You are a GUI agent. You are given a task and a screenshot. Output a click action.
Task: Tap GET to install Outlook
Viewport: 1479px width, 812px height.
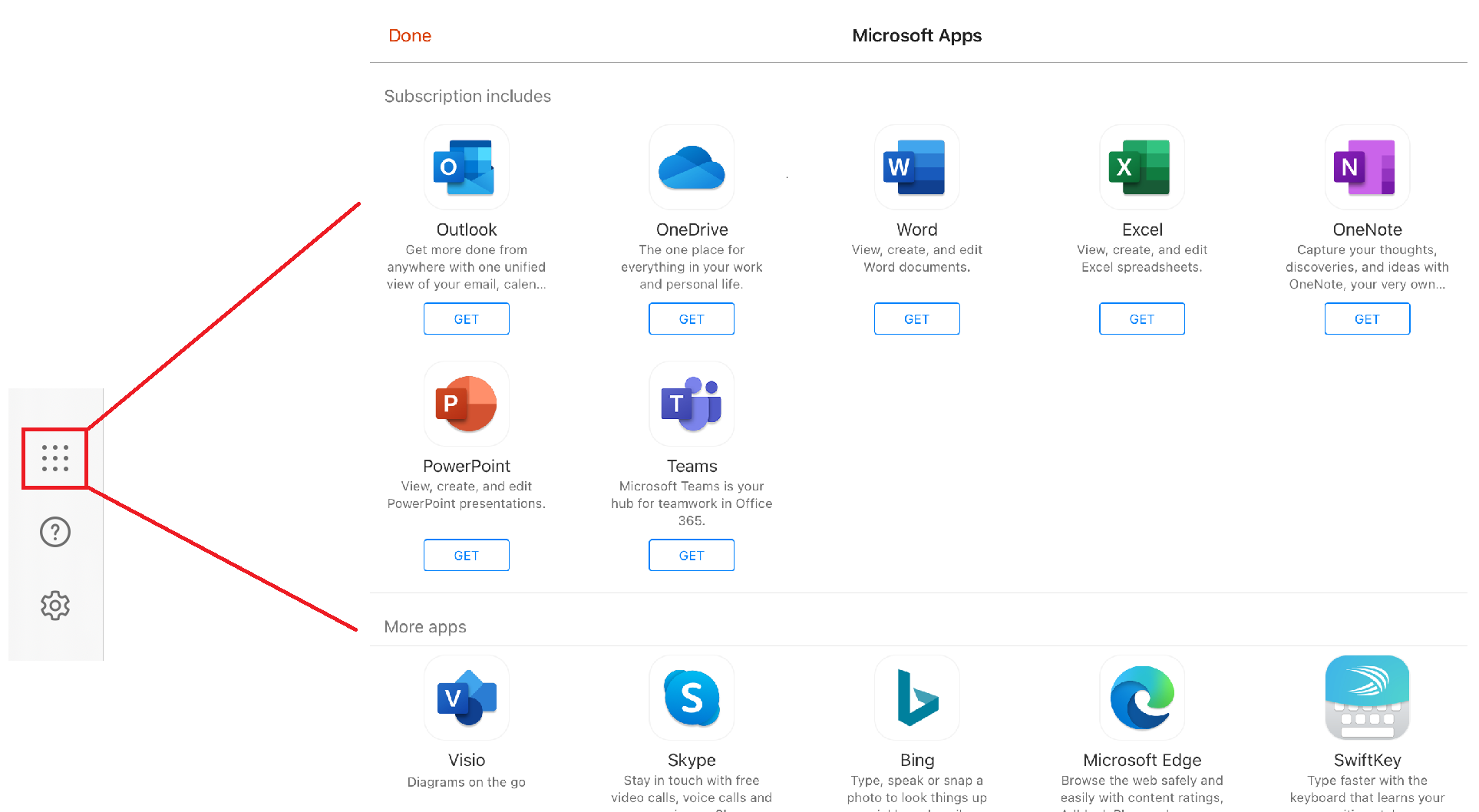coord(466,319)
